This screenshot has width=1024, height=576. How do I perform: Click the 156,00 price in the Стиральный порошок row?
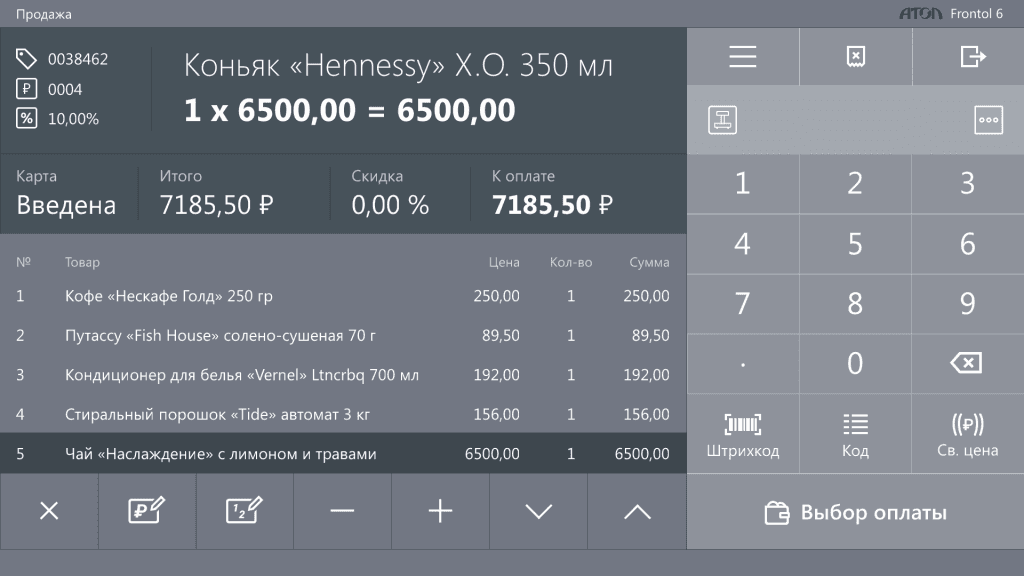pos(496,414)
